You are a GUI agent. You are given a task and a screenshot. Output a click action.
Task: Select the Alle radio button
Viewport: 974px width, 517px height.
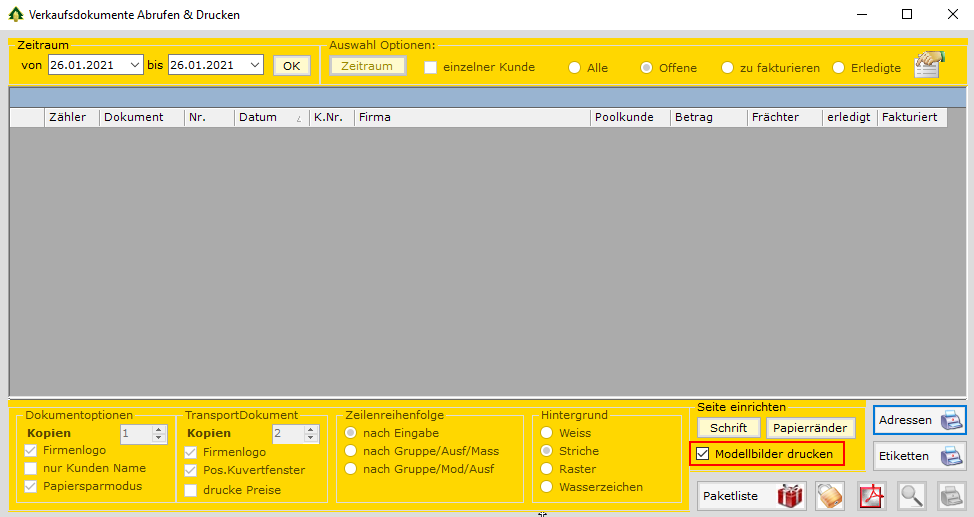pos(575,68)
